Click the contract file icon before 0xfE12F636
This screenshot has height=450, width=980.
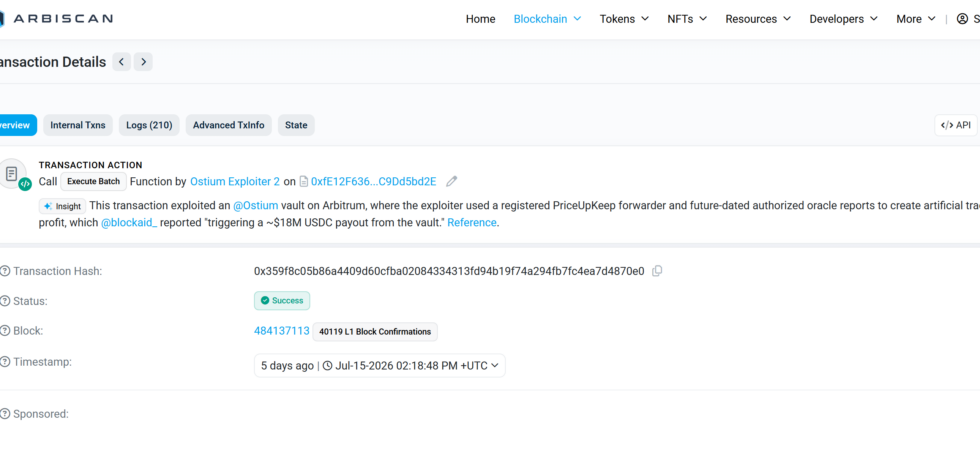(304, 182)
